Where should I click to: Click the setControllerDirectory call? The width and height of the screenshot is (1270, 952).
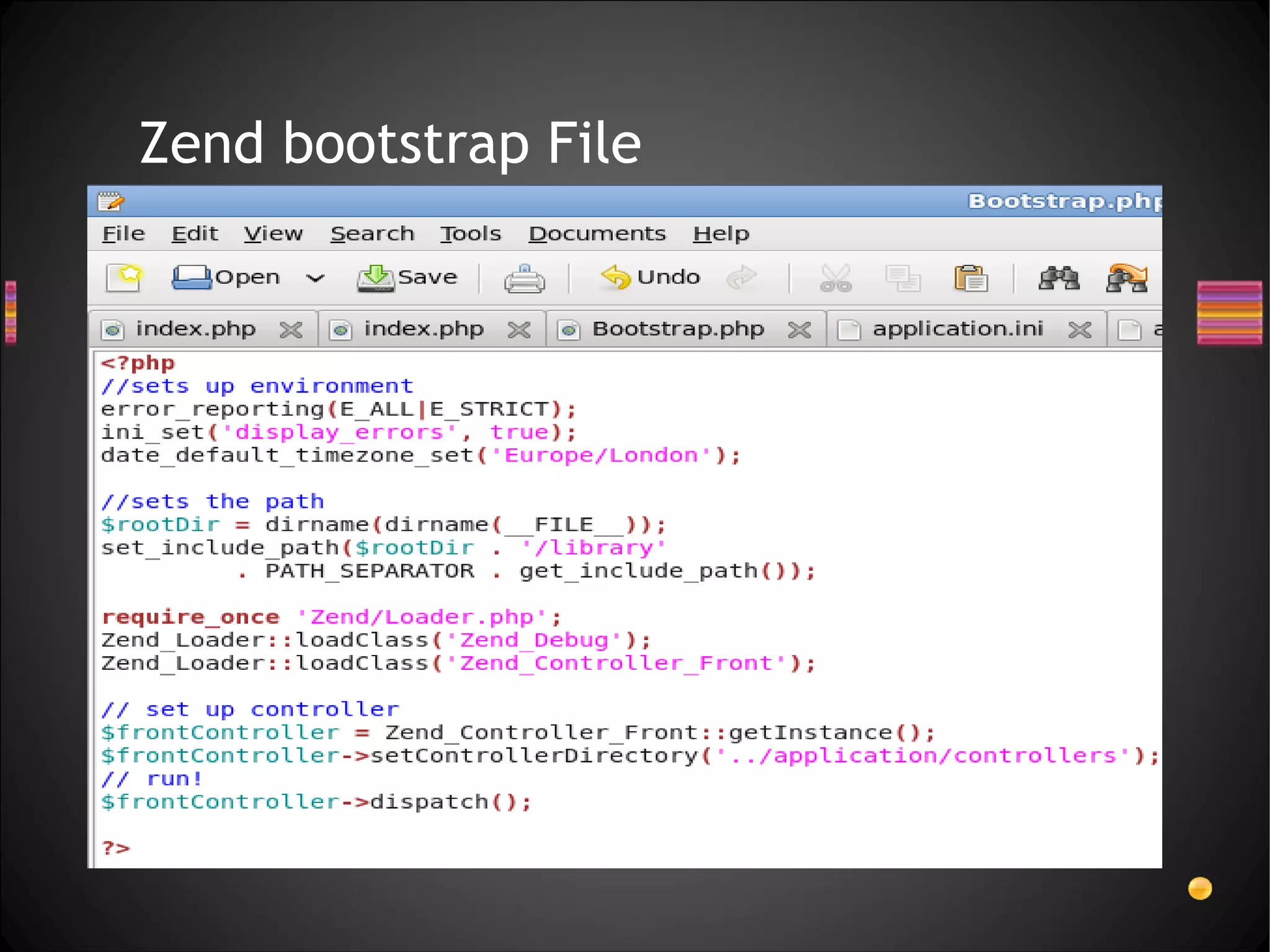point(630,756)
